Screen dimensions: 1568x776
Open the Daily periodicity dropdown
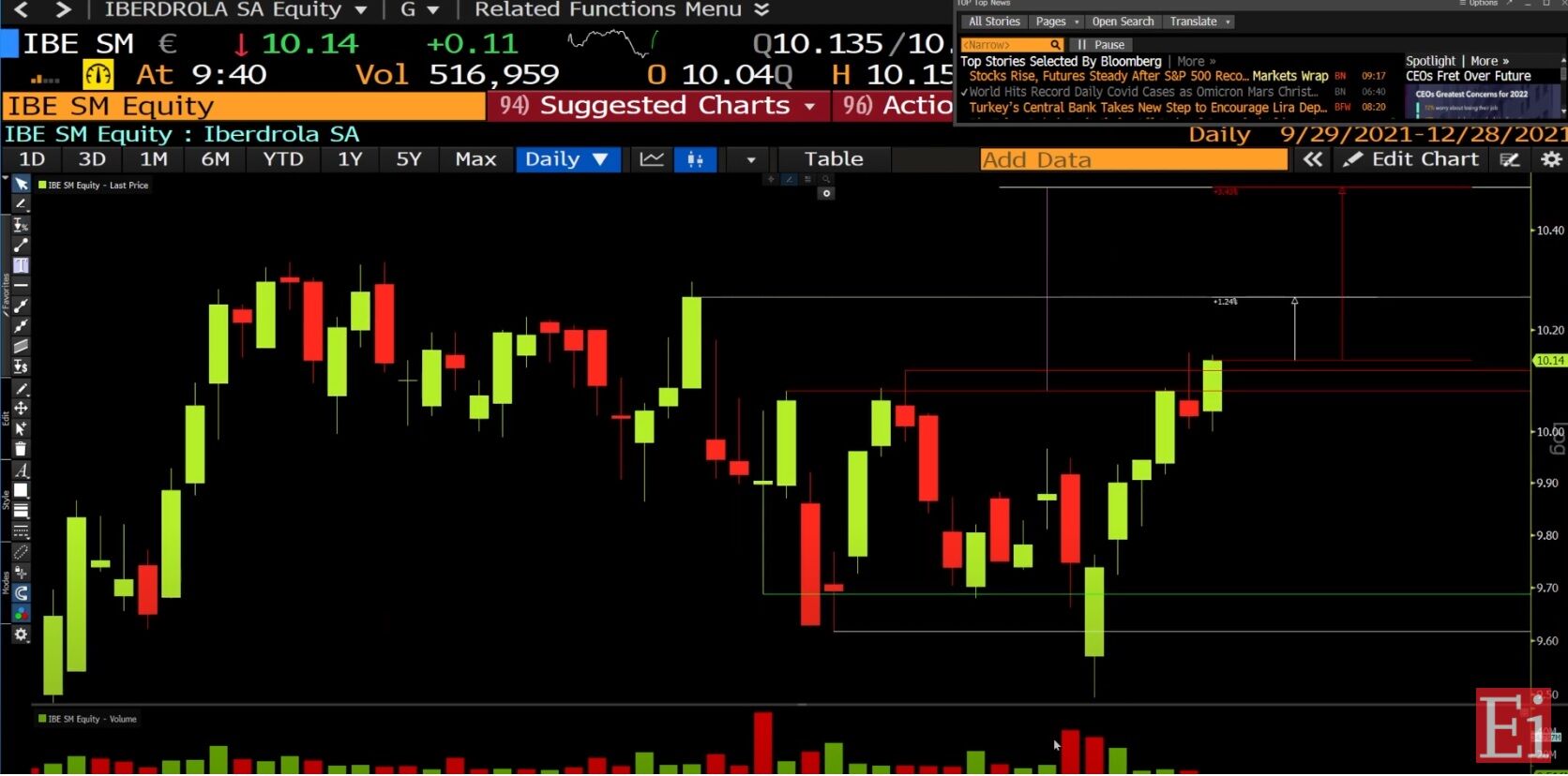pyautogui.click(x=567, y=159)
